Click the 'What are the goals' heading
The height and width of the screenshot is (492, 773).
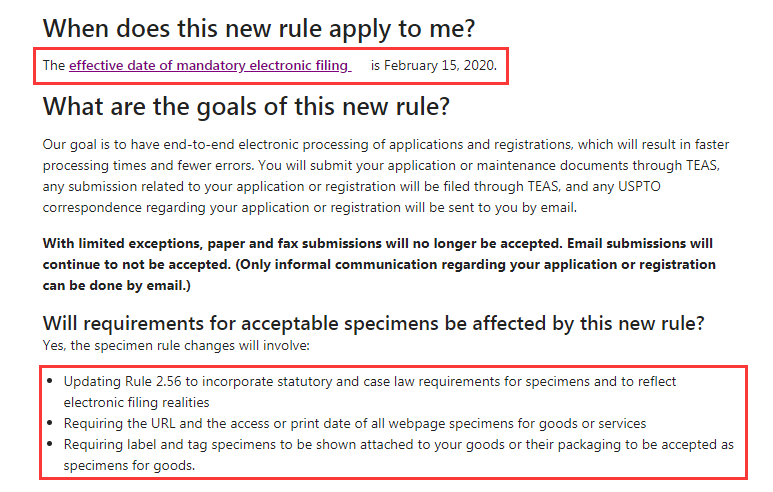click(x=246, y=106)
